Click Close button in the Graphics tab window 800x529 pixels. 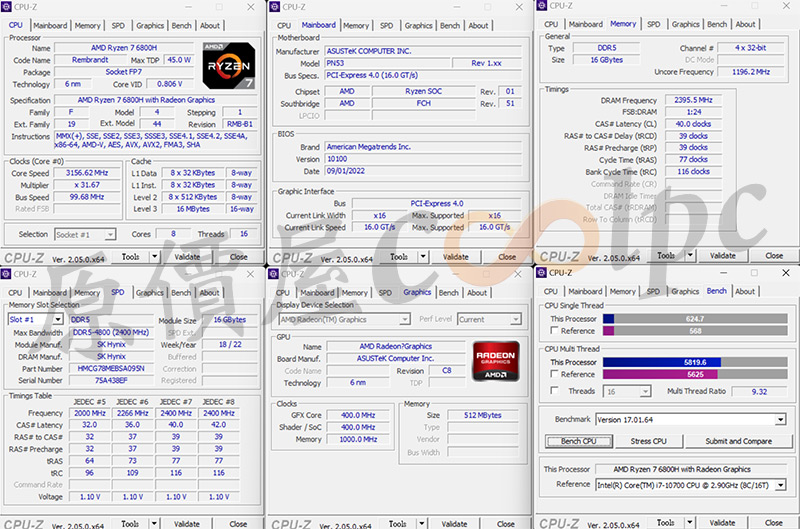tap(506, 523)
